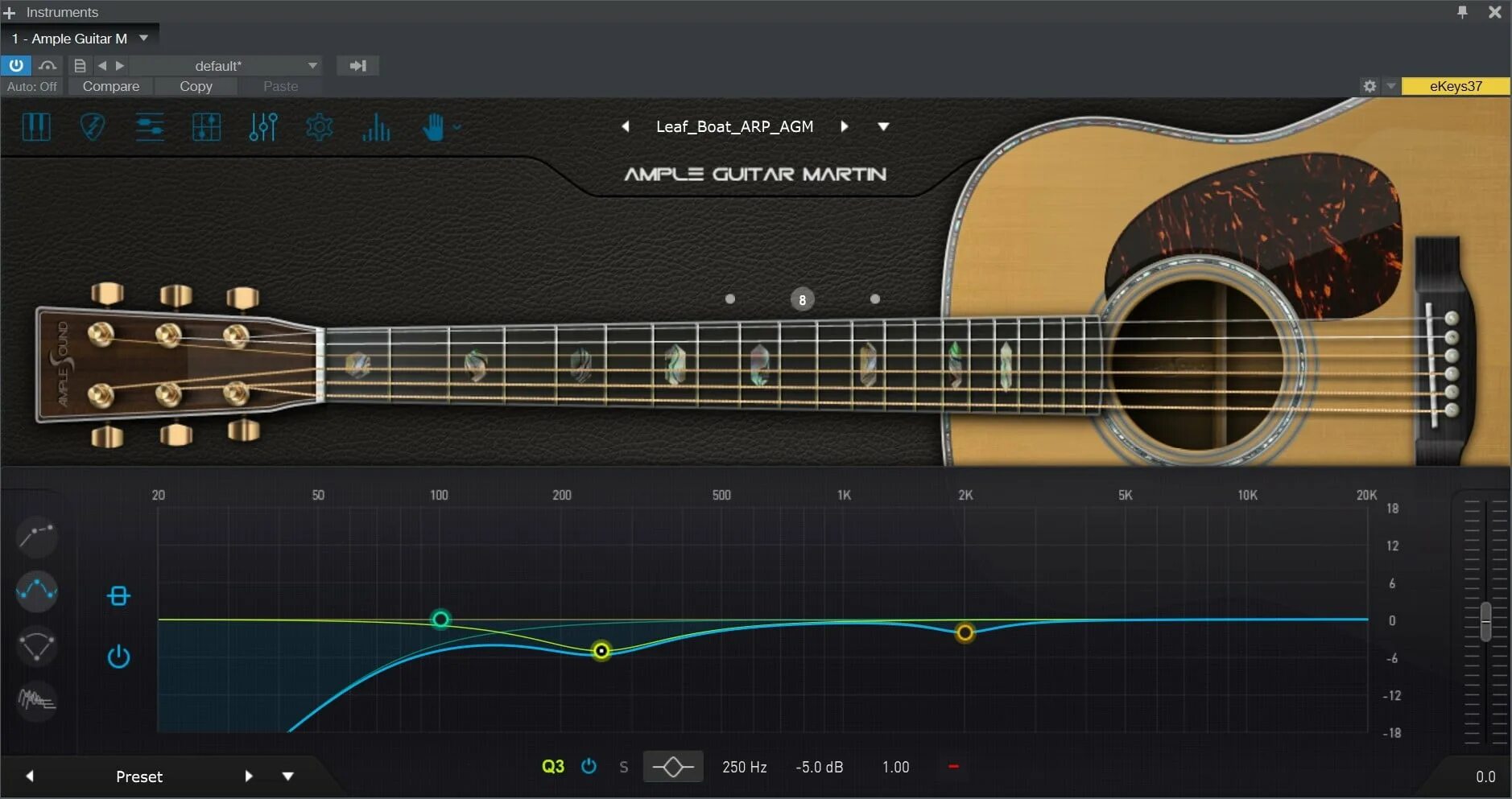Load next host preset with right arrow
This screenshot has height=799, width=1512.
coord(120,65)
